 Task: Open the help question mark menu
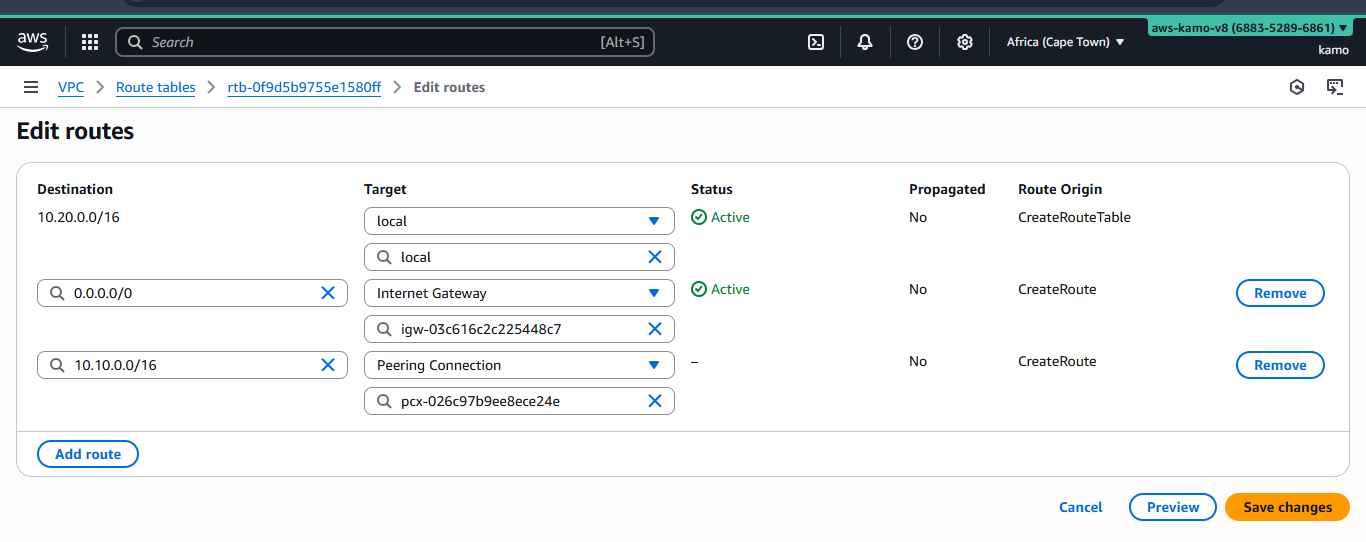click(x=914, y=42)
